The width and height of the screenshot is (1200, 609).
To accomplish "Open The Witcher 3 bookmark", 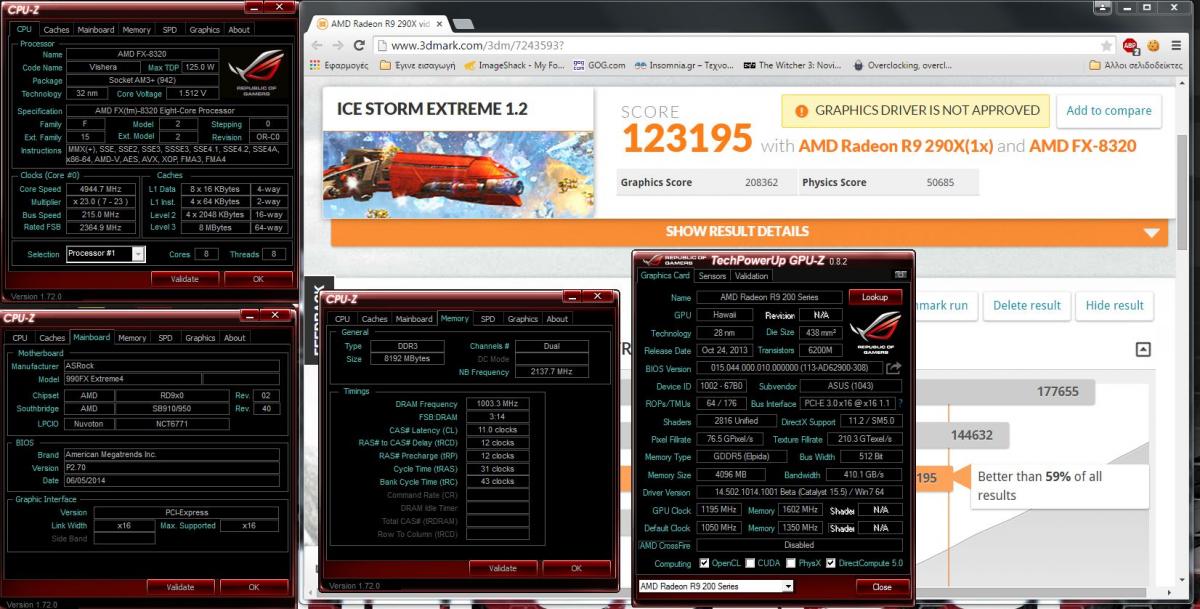I will (792, 65).
